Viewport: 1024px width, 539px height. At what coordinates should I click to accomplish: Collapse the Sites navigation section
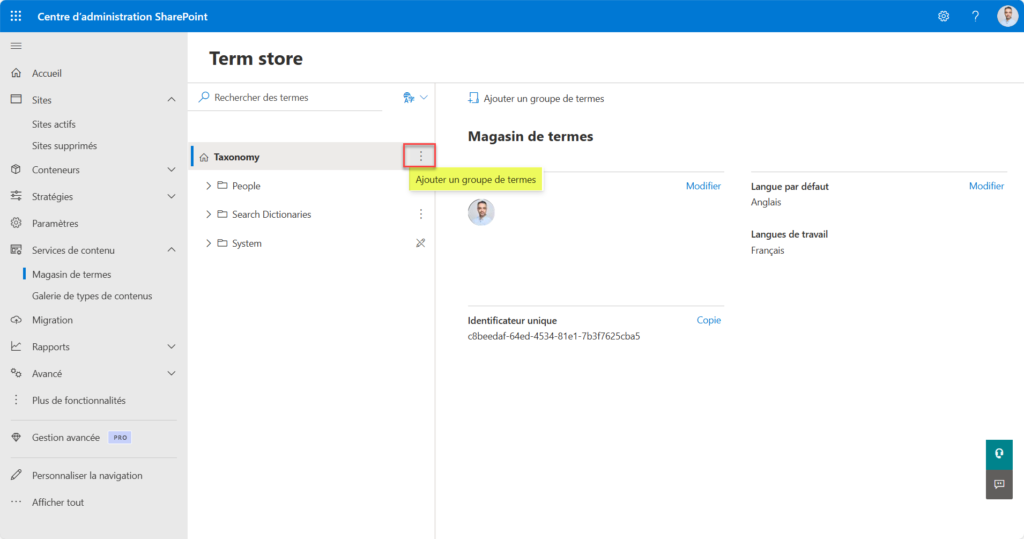(171, 100)
